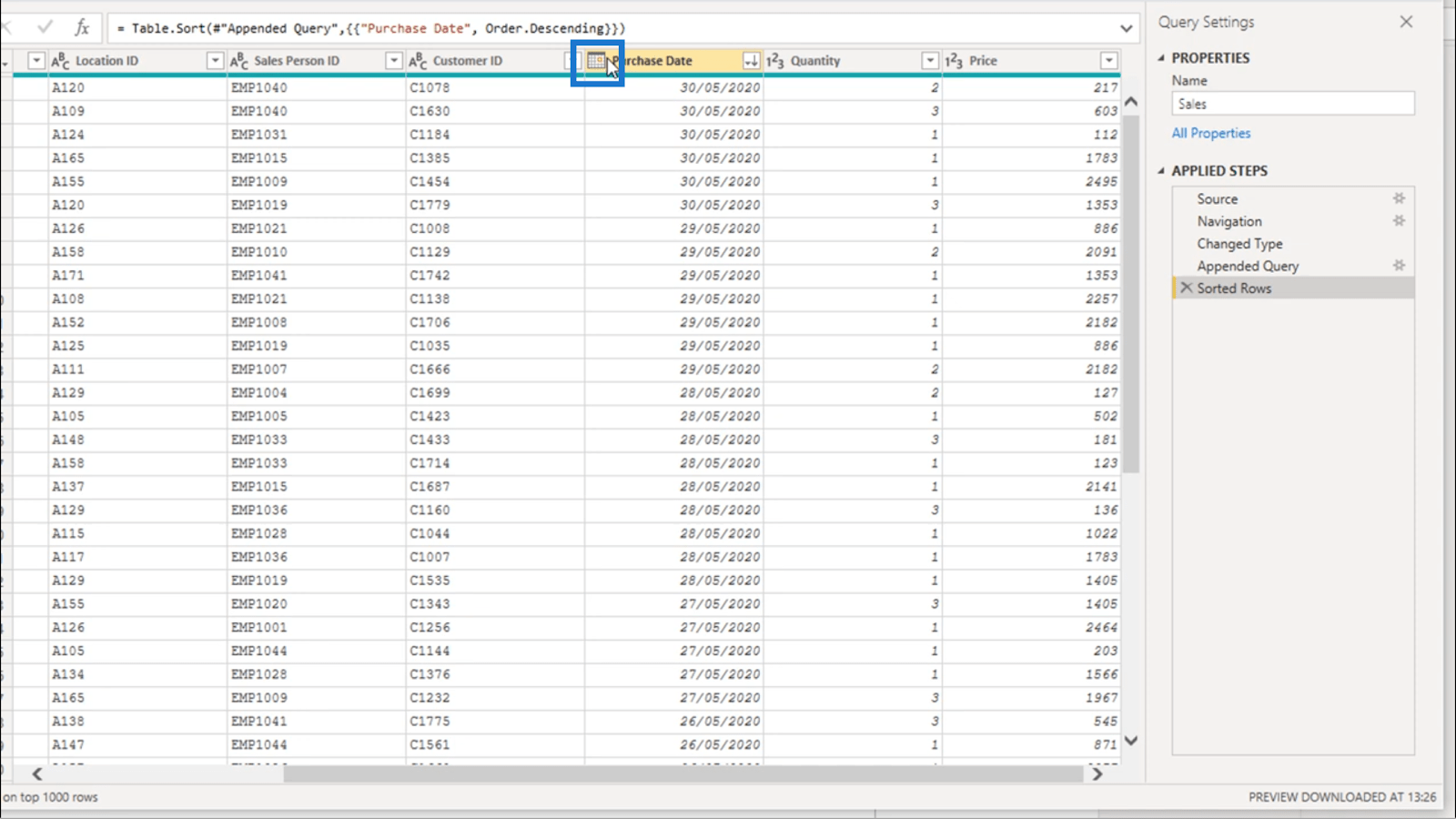Open the All Properties link
The image size is (1456, 819).
(x=1211, y=133)
